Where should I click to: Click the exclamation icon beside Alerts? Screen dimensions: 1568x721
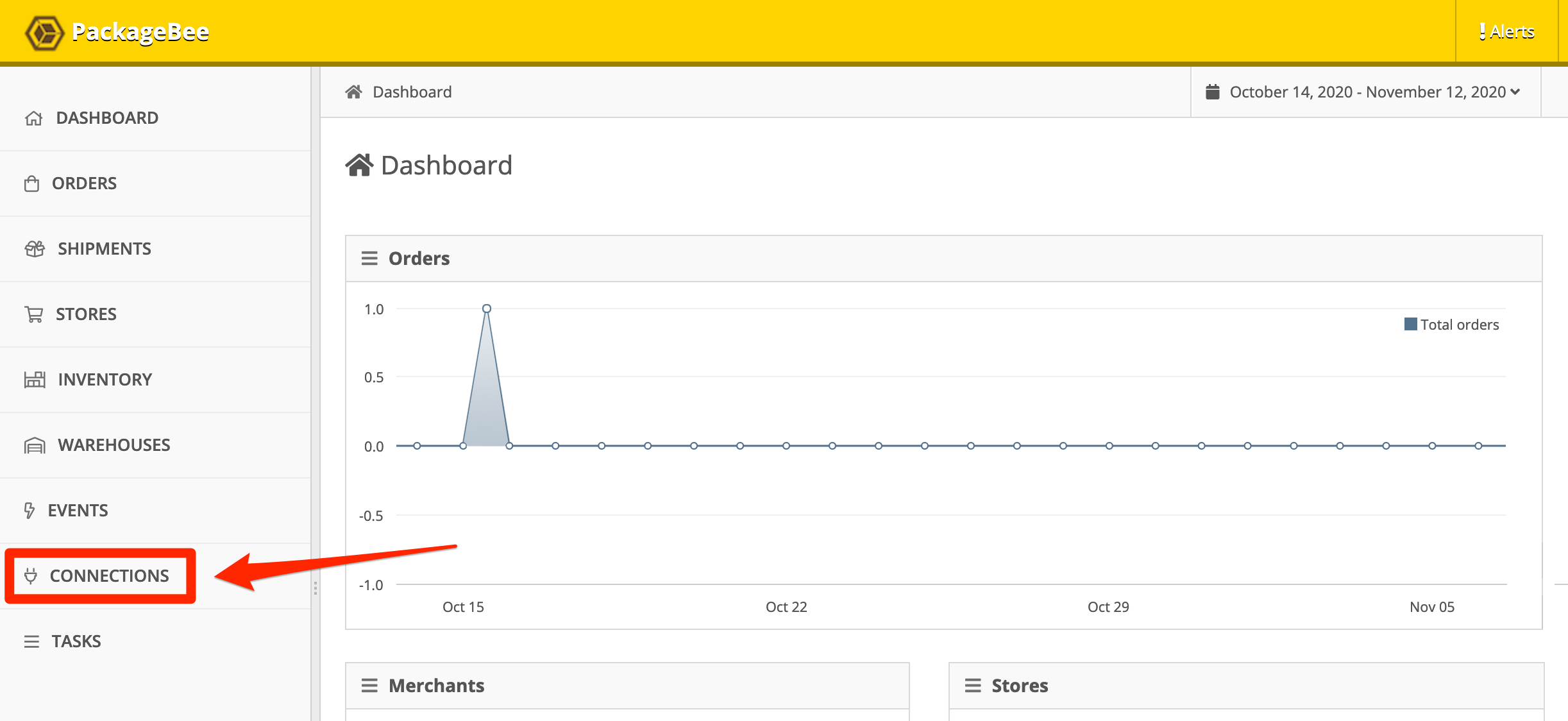point(1483,31)
